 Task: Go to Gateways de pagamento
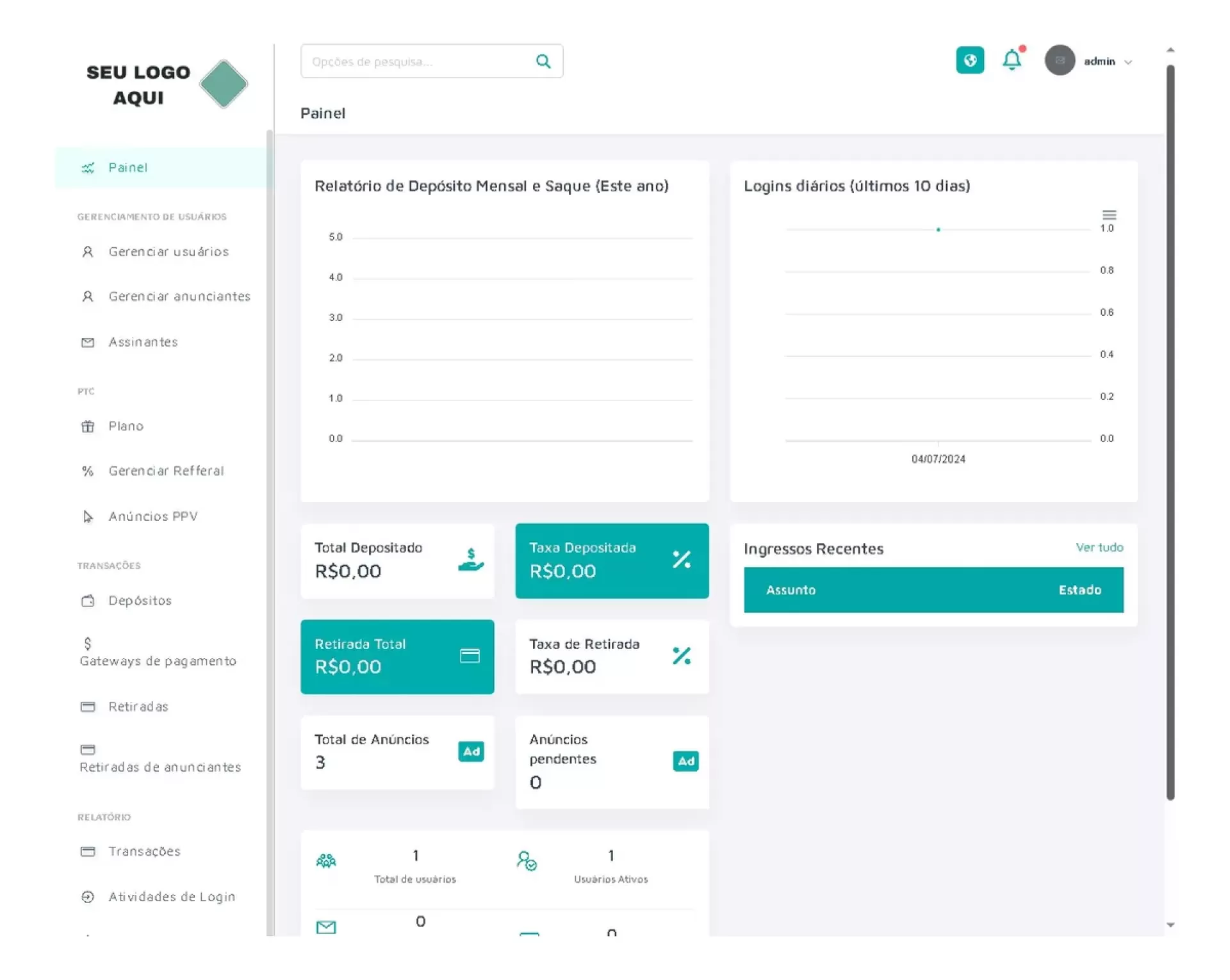pyautogui.click(x=158, y=661)
